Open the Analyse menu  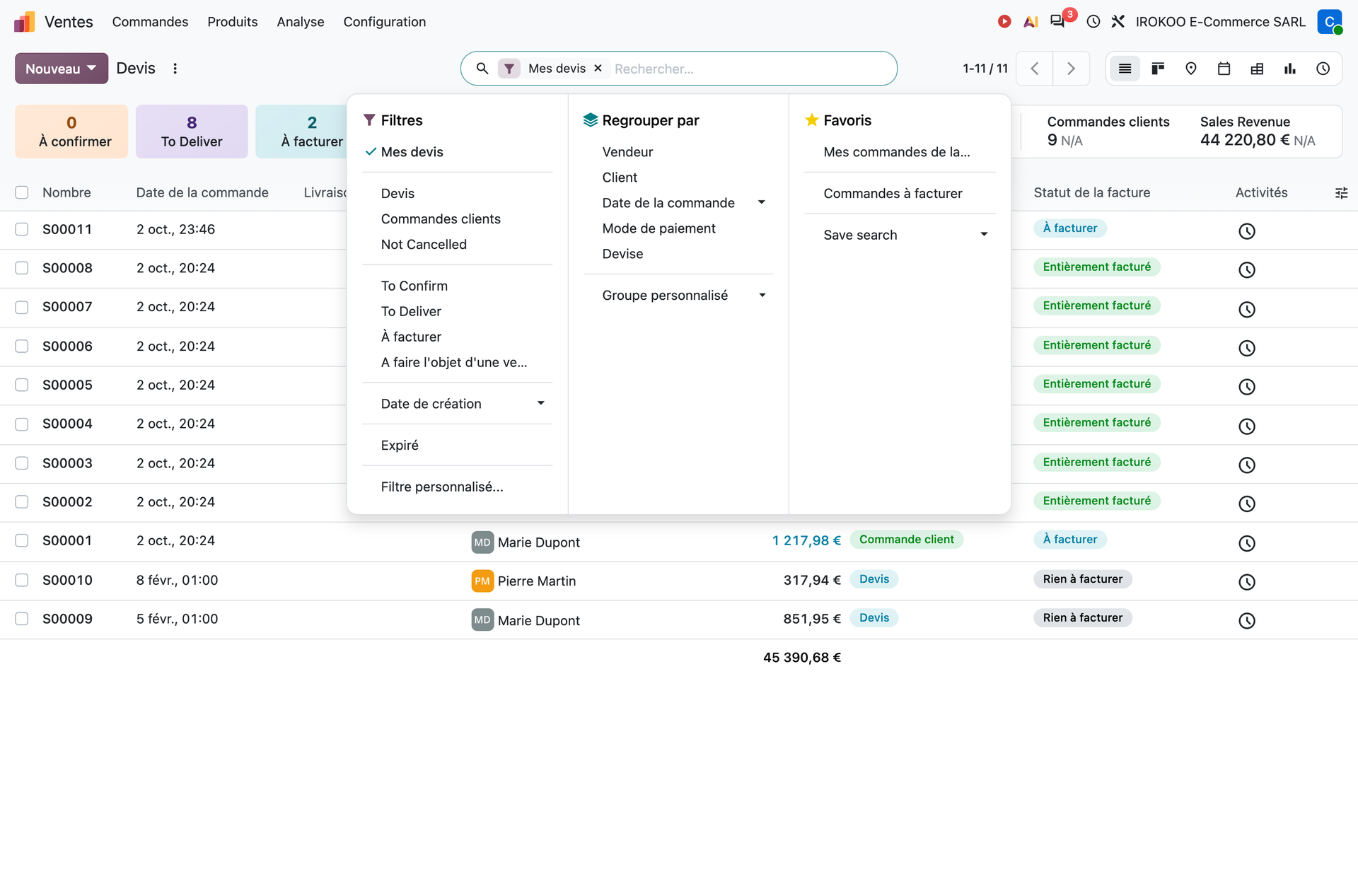[x=301, y=22]
